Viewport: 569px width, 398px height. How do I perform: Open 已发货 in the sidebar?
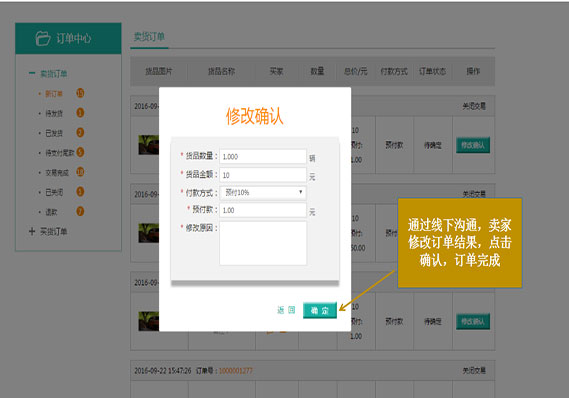[x=54, y=133]
